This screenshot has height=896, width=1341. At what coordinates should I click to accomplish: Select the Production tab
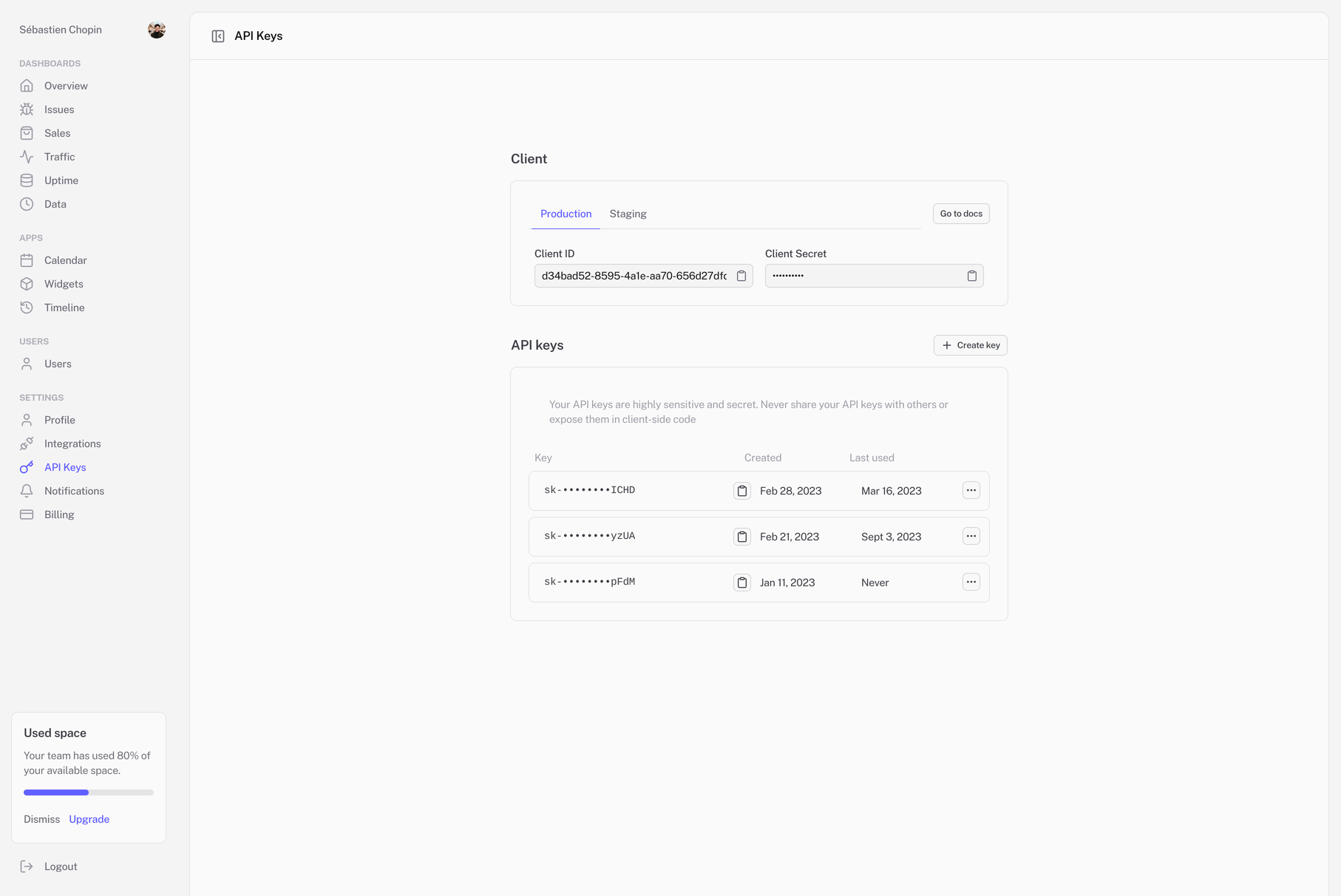[566, 214]
